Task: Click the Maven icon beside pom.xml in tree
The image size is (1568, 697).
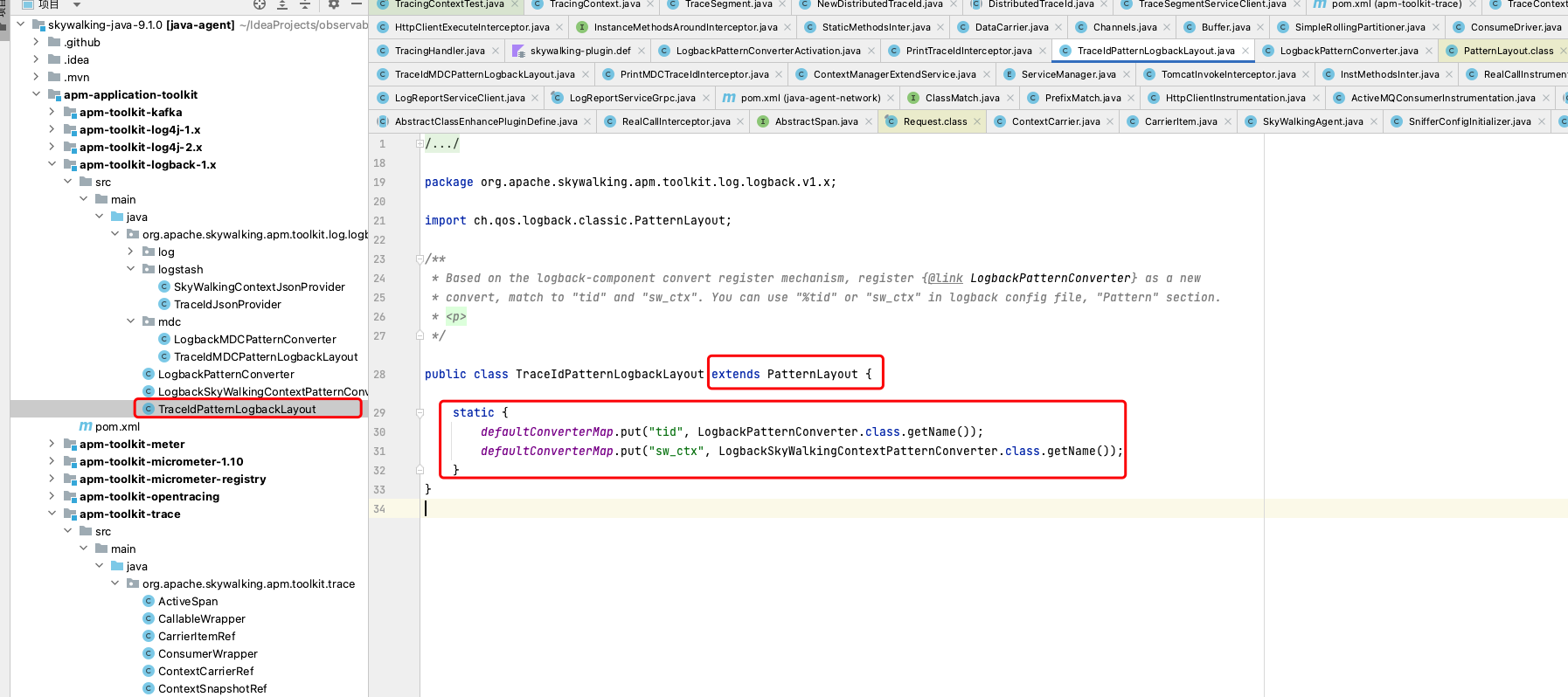Action: 86,426
